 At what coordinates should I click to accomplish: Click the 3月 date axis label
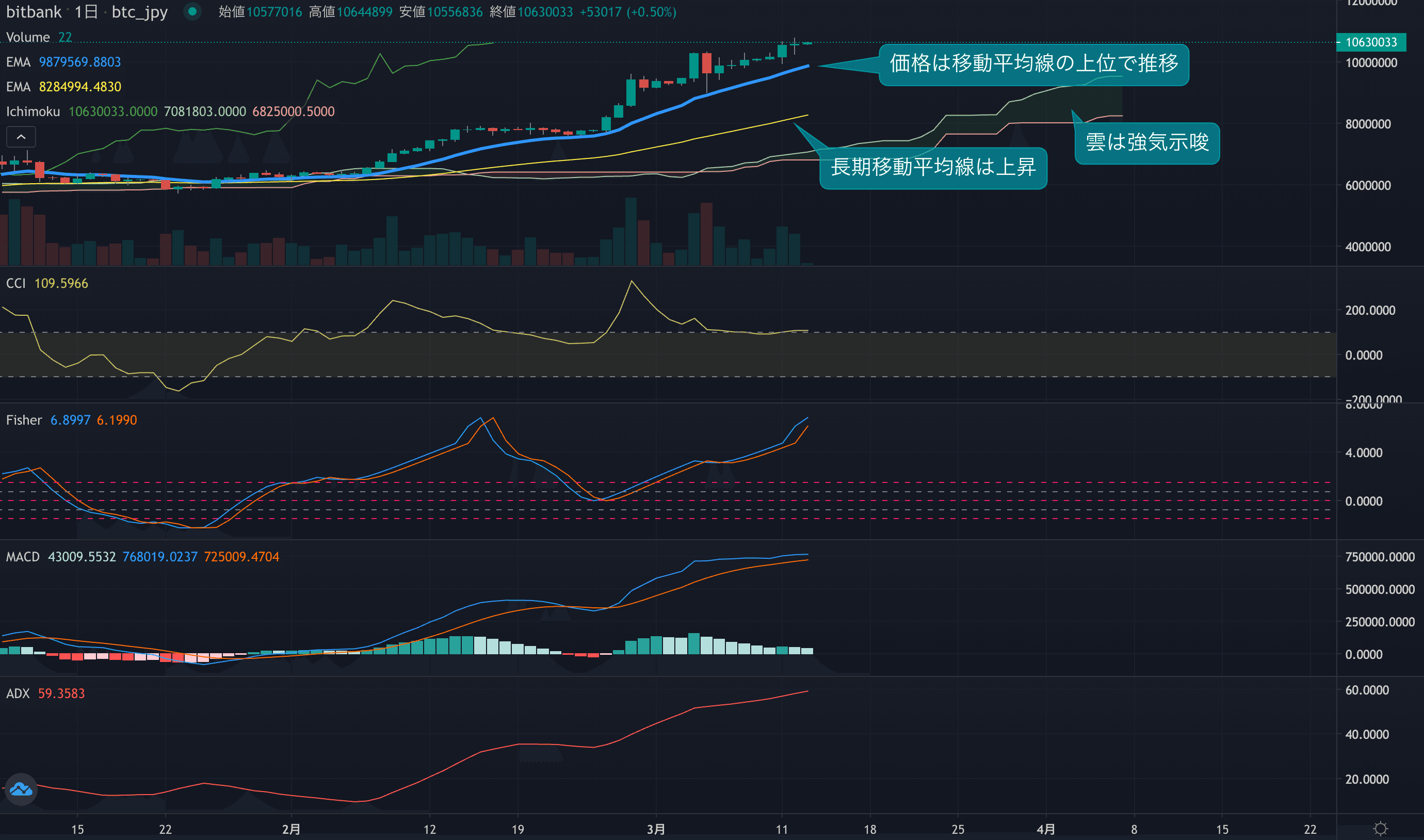coord(655,829)
